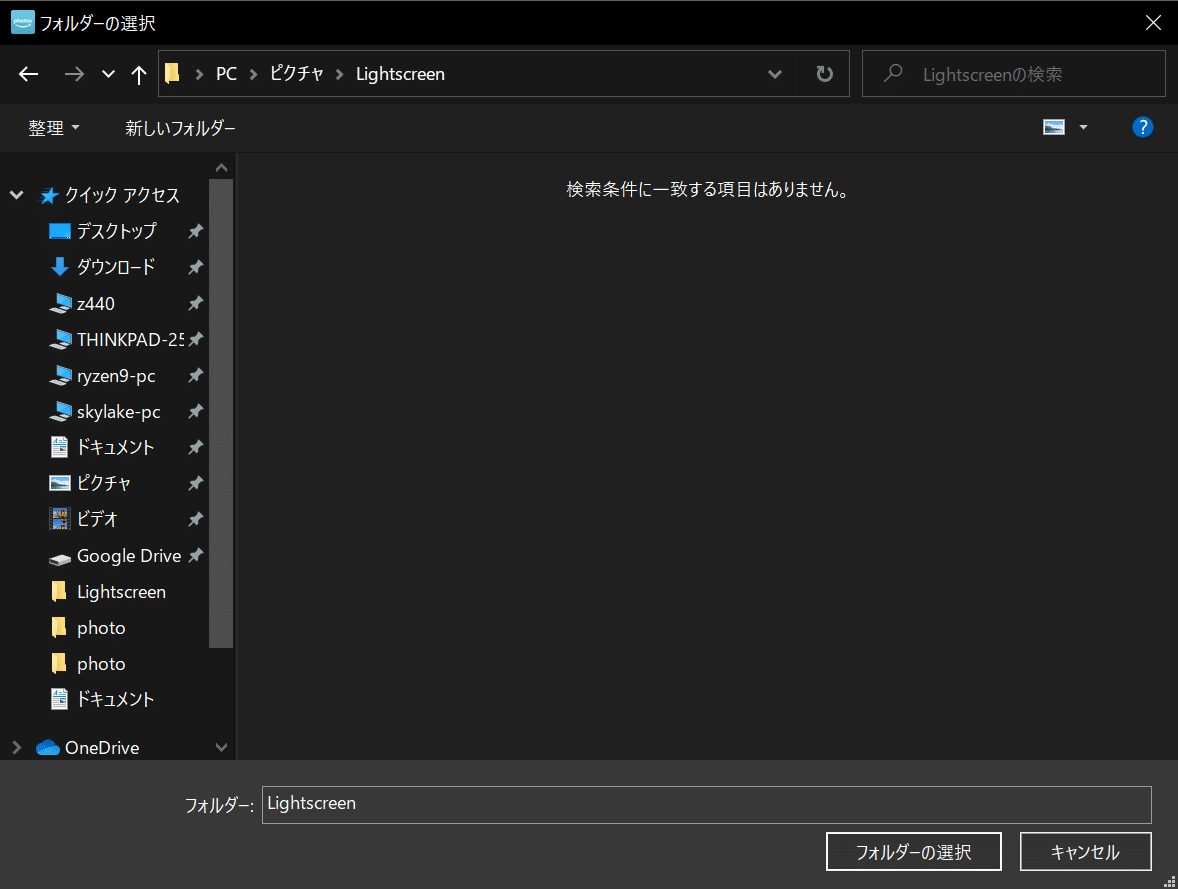The image size is (1178, 889).
Task: Open ビデオ in quick access
Action: (x=97, y=519)
